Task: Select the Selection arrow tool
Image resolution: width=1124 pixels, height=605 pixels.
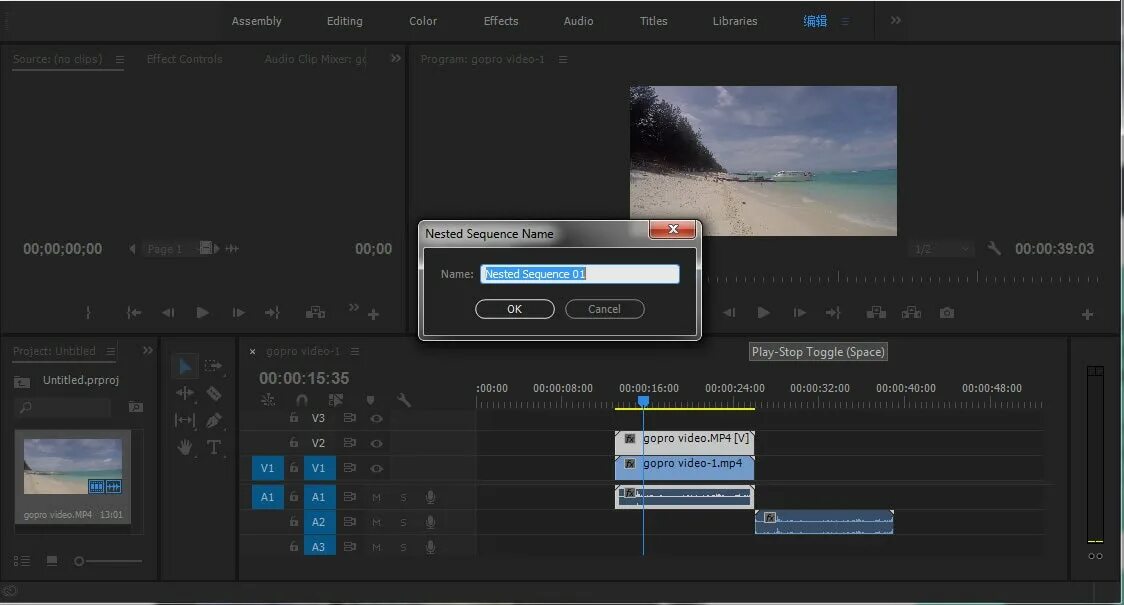Action: 185,366
